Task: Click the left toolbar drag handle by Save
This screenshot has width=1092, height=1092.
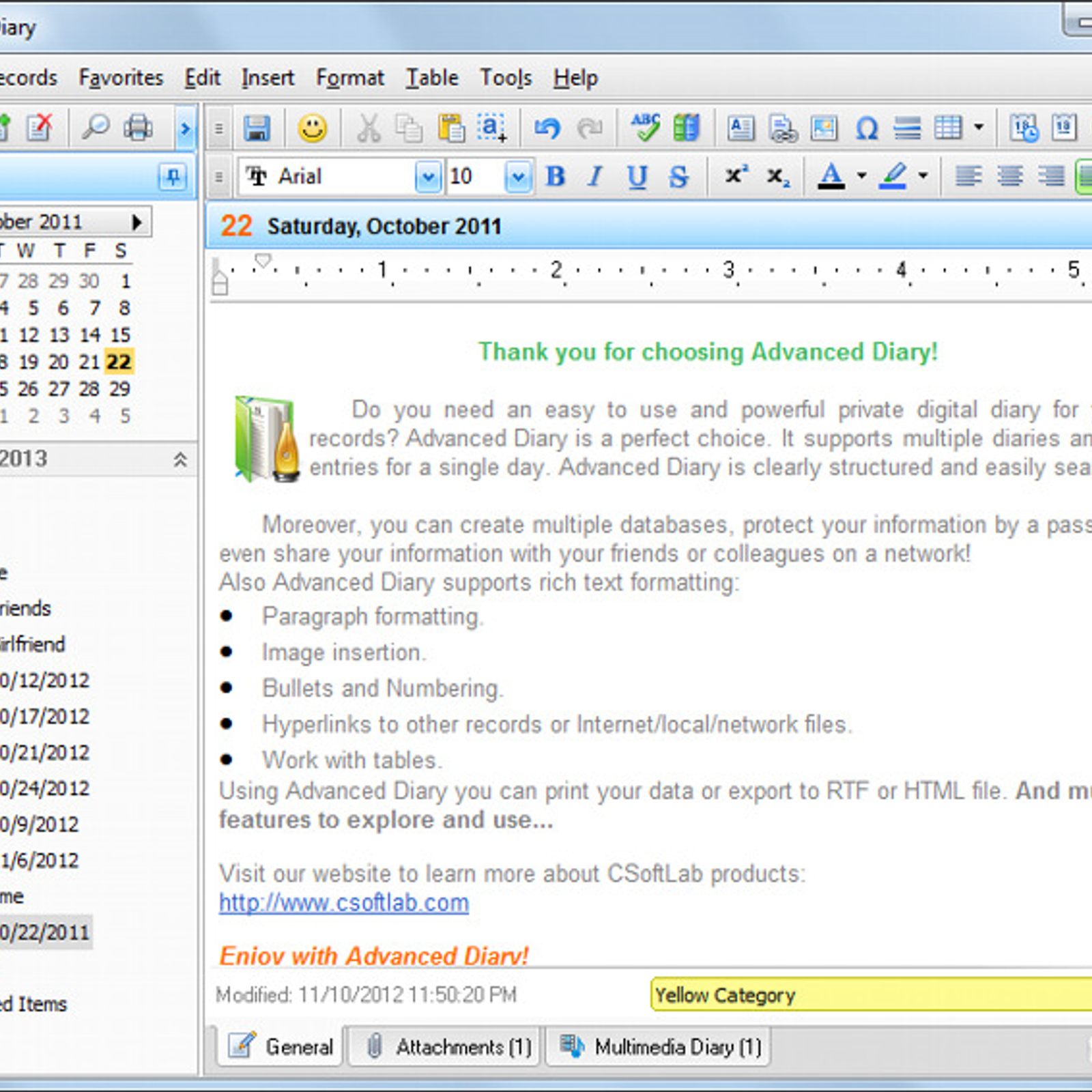Action: click(x=218, y=128)
